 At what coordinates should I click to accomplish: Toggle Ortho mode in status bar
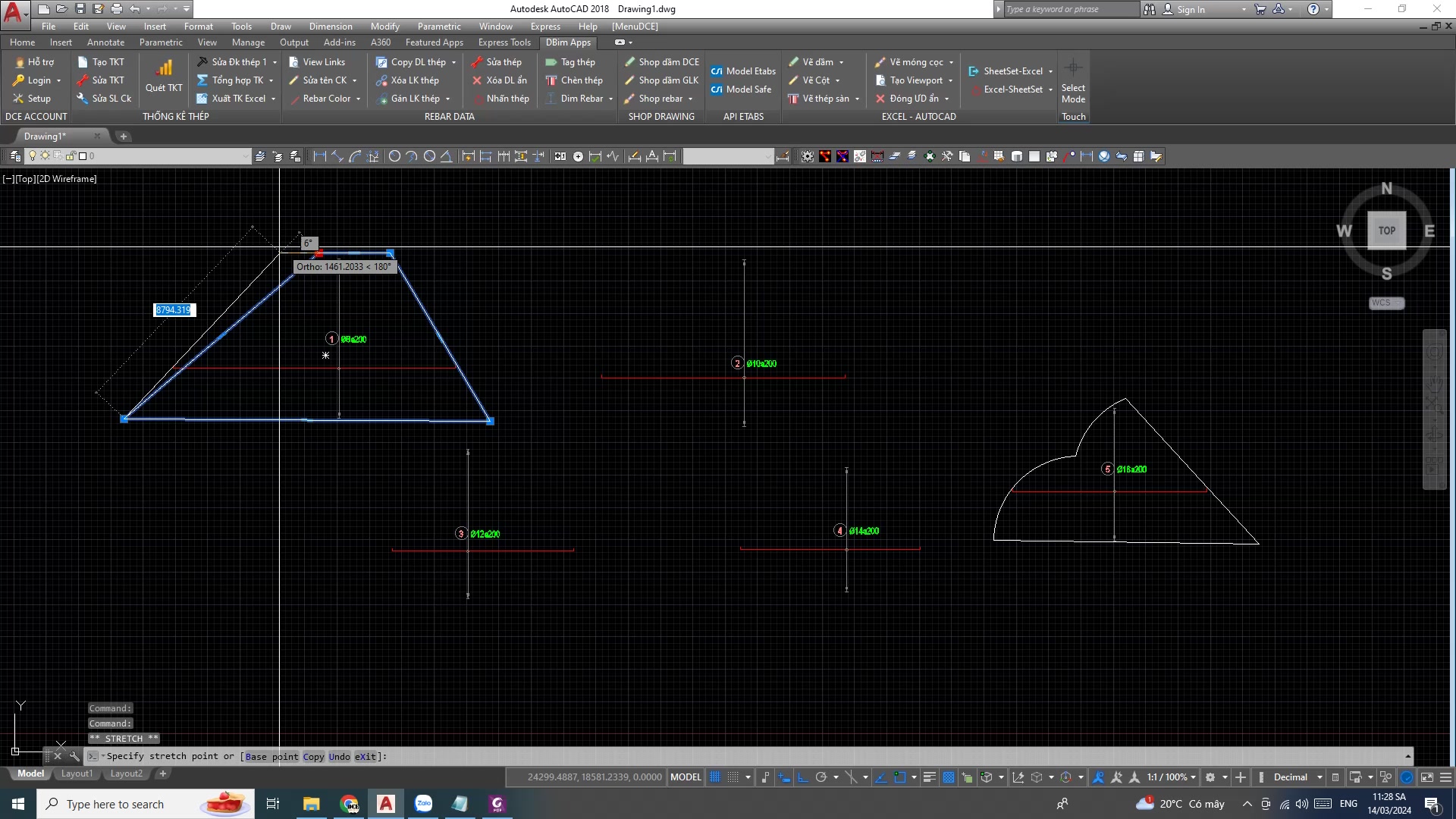pos(802,777)
